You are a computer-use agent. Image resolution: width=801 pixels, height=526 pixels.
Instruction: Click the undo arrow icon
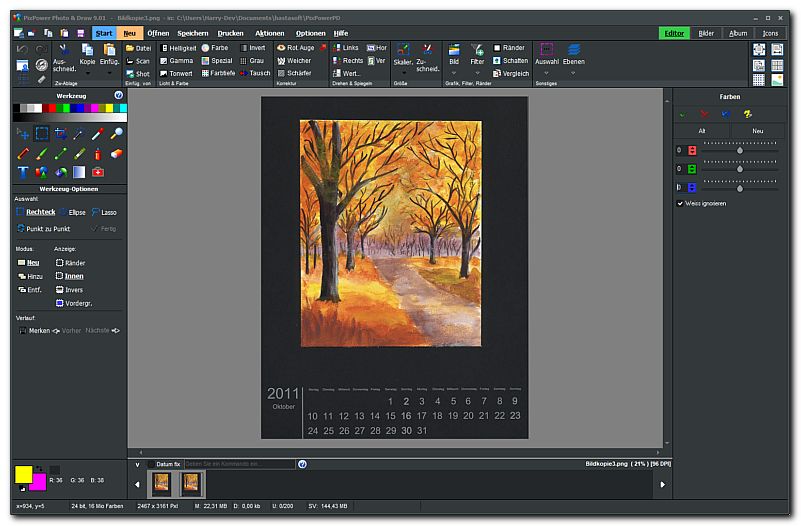click(x=22, y=49)
